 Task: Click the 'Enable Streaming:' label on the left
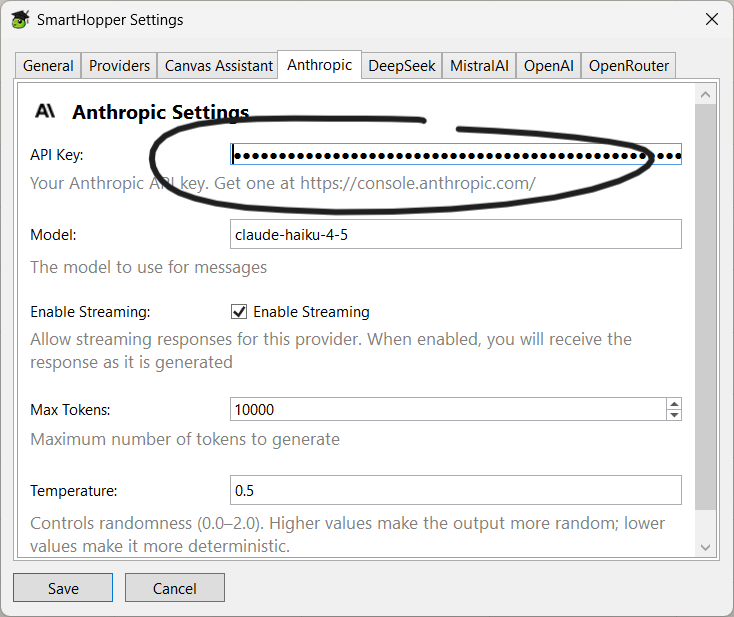(x=90, y=312)
